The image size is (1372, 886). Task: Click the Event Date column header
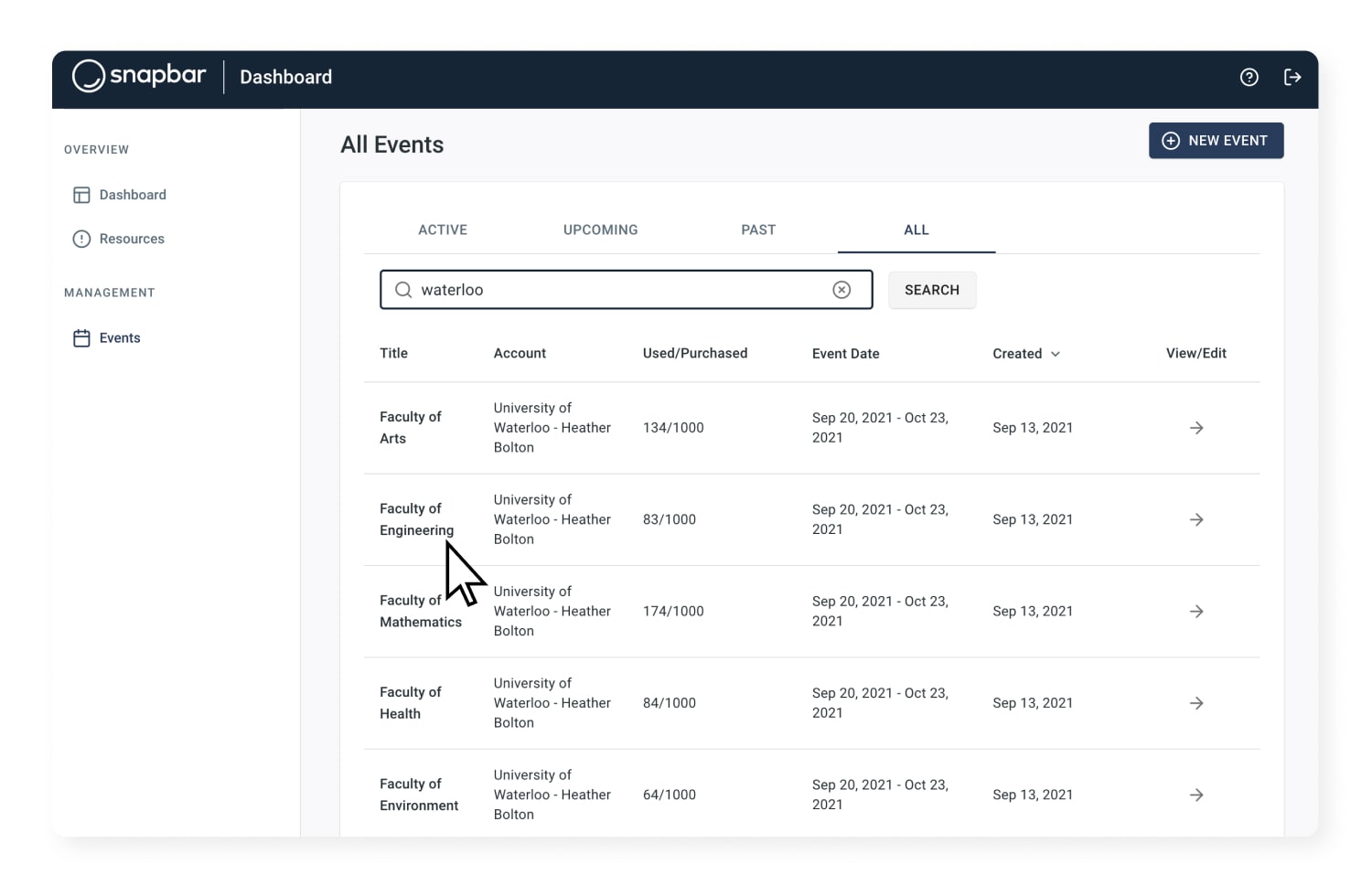846,354
